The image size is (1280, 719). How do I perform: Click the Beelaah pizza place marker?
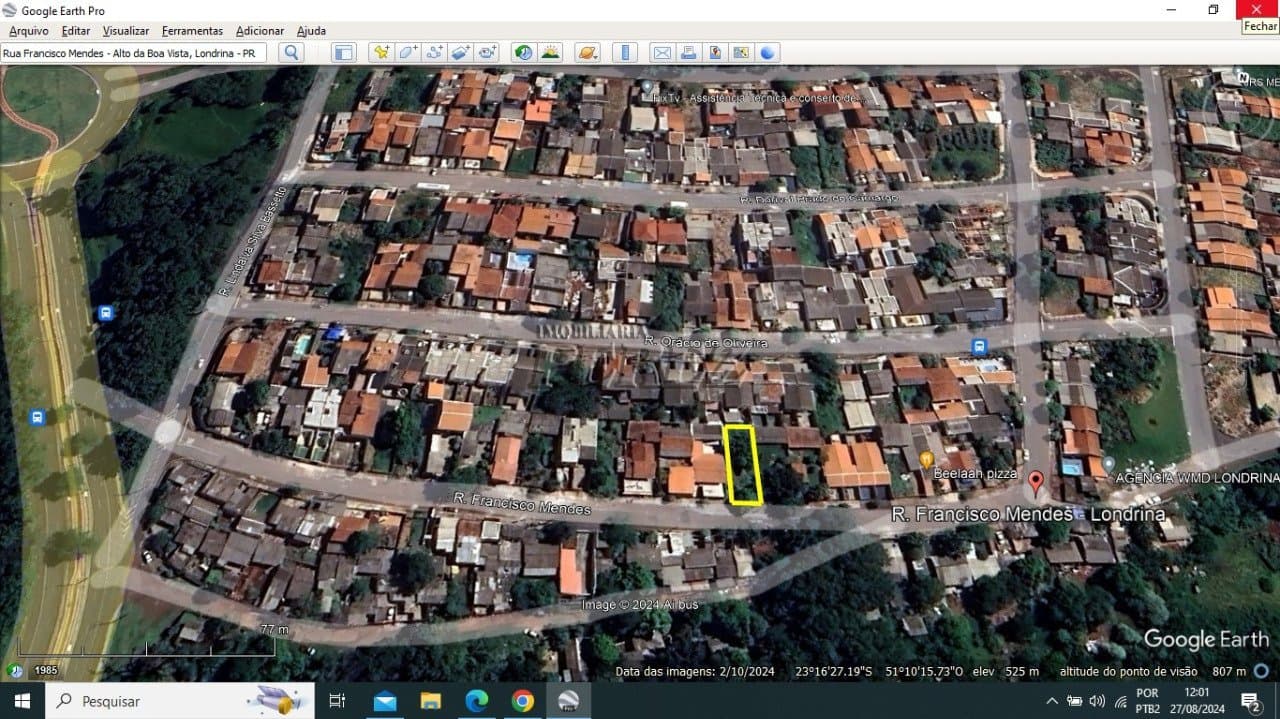[x=926, y=459]
